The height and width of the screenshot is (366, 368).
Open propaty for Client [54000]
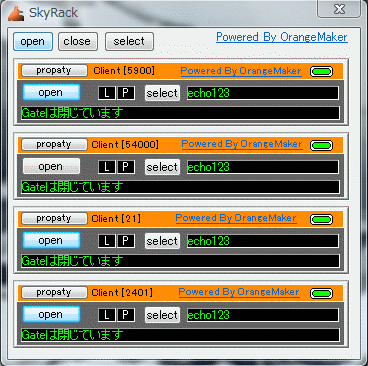tap(54, 144)
